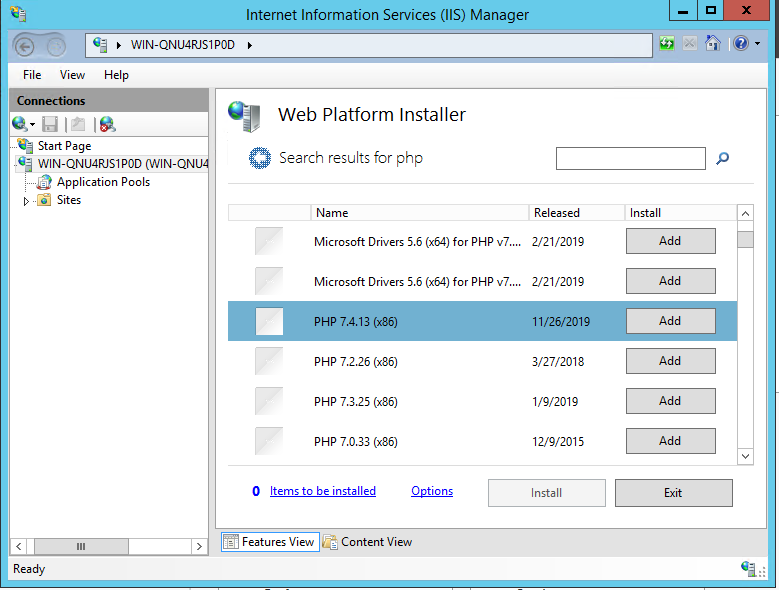Add PHP 7.0.33 (x86)
Image resolution: width=779 pixels, height=590 pixels.
coord(671,441)
